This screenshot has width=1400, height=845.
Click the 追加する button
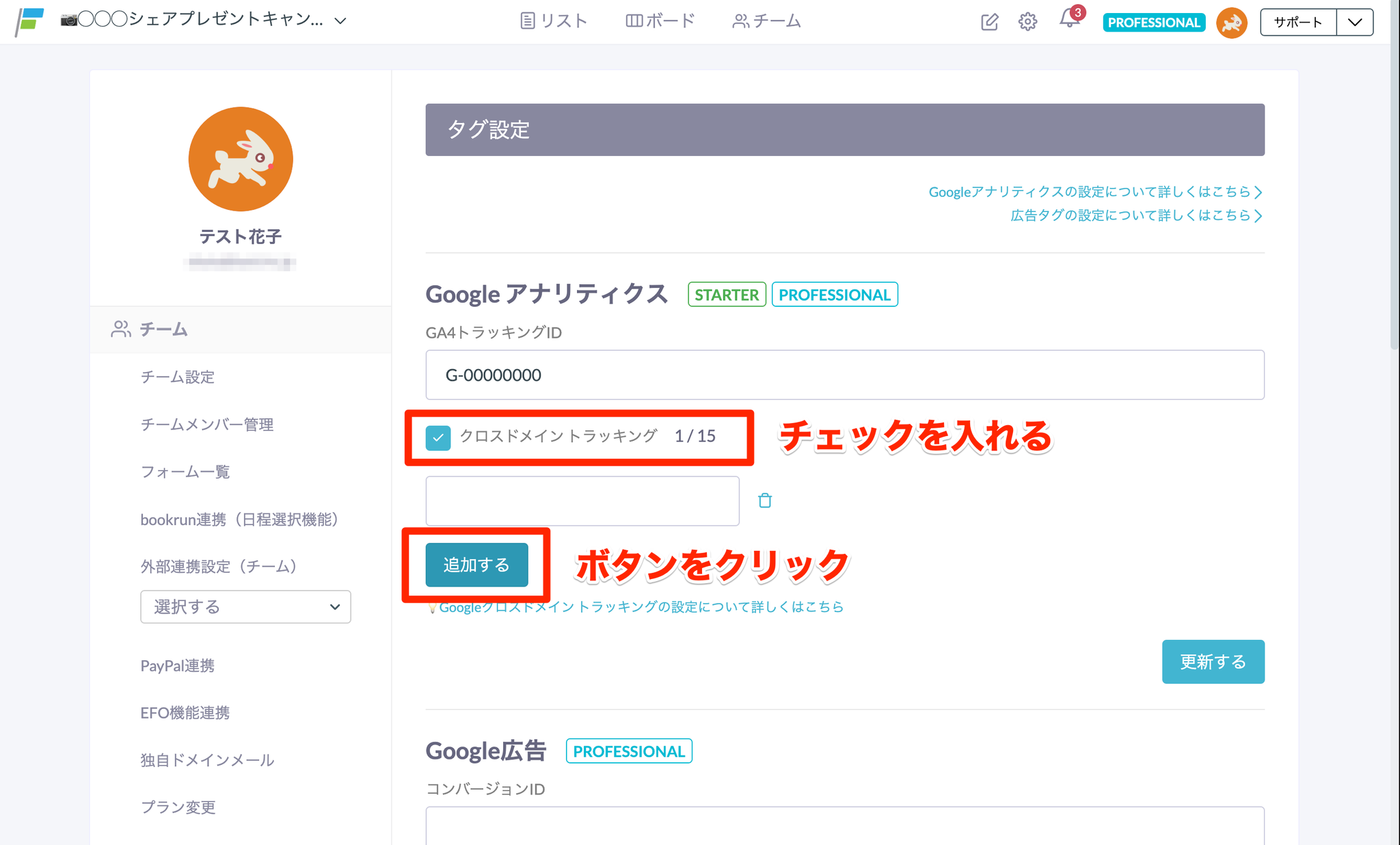(476, 565)
